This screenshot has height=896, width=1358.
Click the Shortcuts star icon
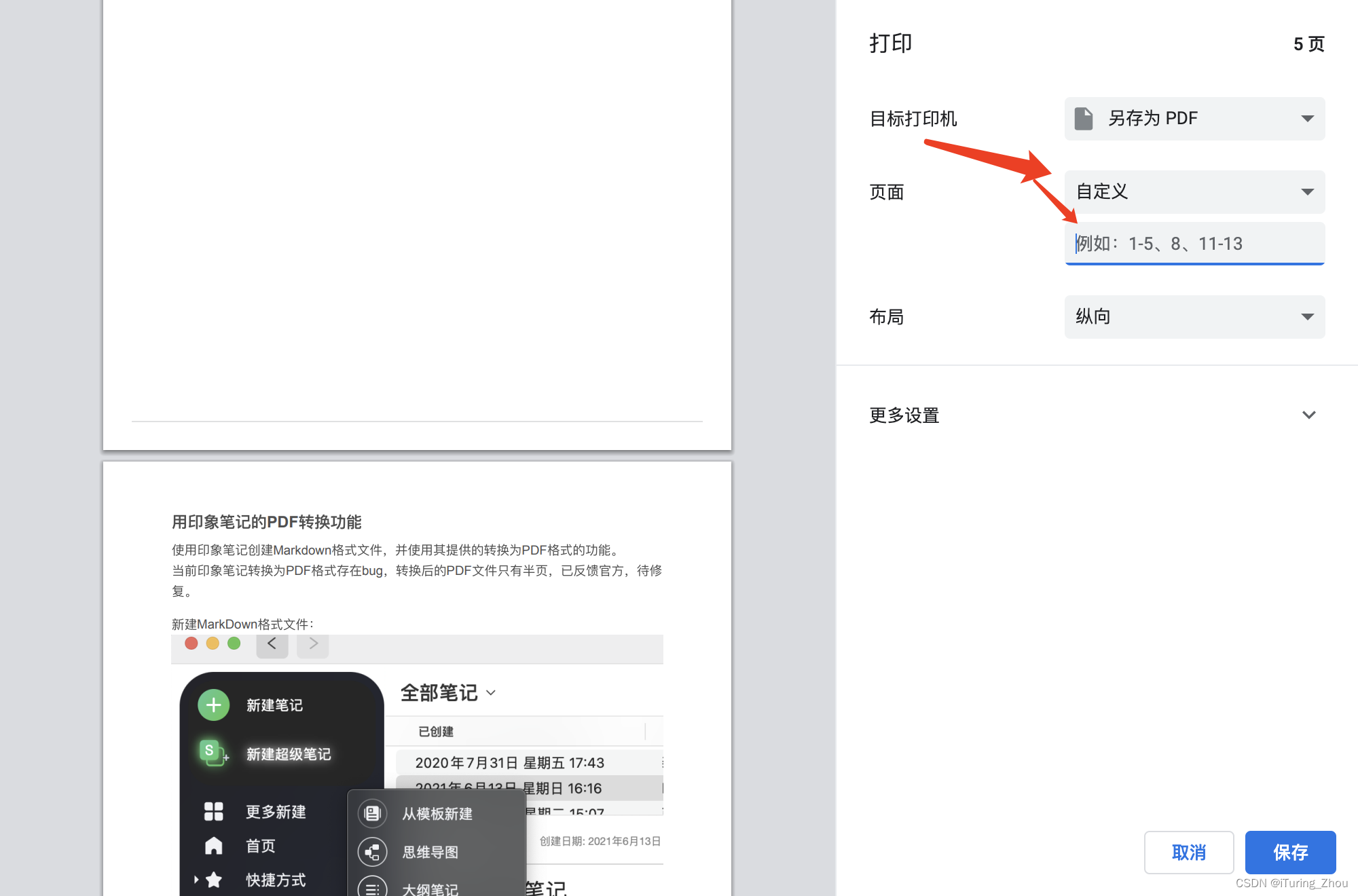[x=214, y=880]
